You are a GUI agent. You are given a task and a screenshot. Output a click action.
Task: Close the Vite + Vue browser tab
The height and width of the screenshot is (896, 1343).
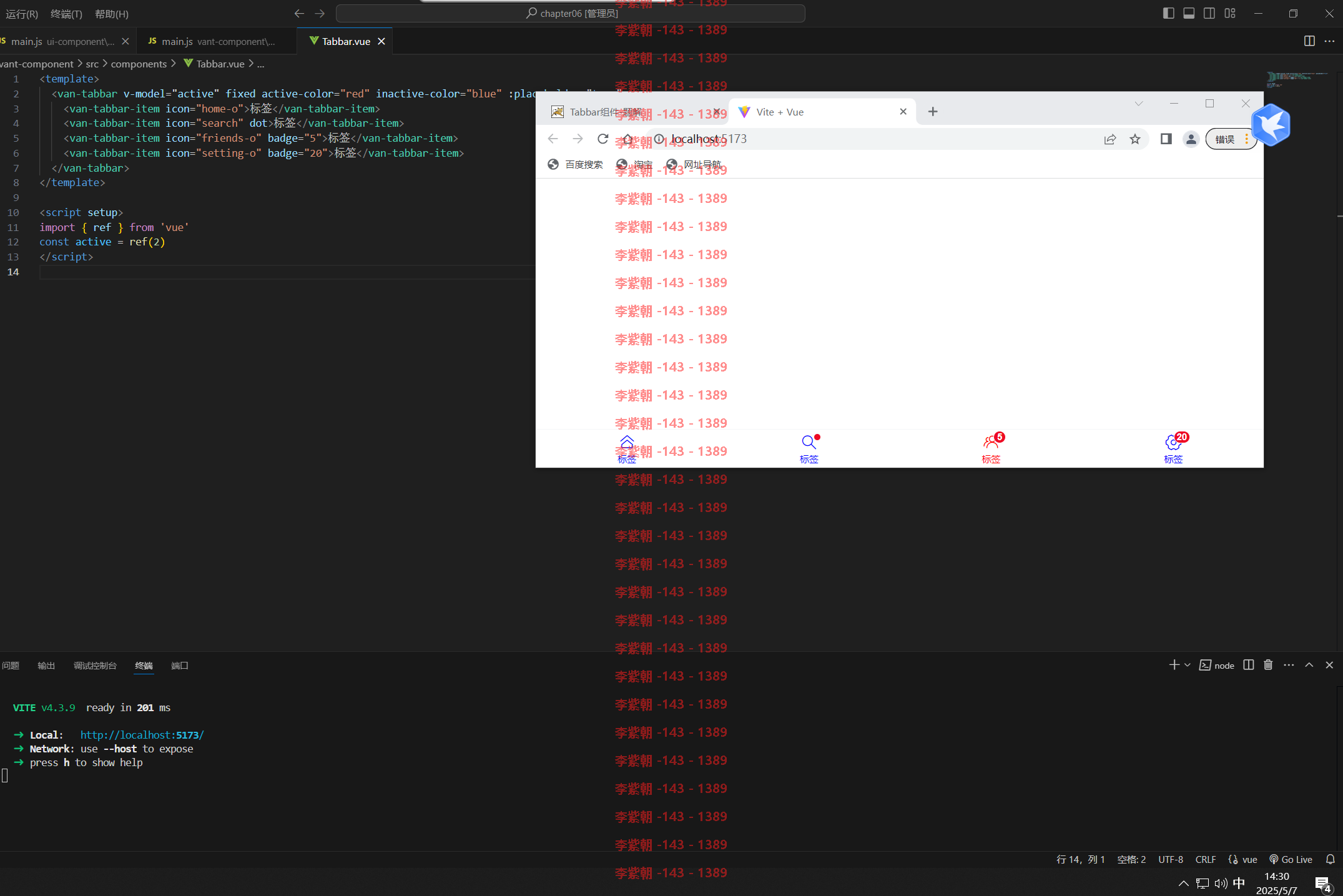click(x=903, y=112)
